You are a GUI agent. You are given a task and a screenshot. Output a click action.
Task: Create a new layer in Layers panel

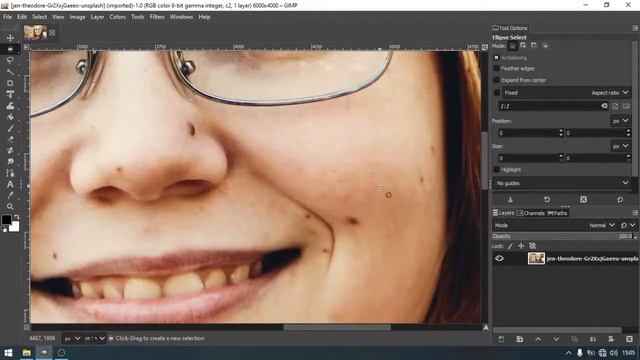501,339
